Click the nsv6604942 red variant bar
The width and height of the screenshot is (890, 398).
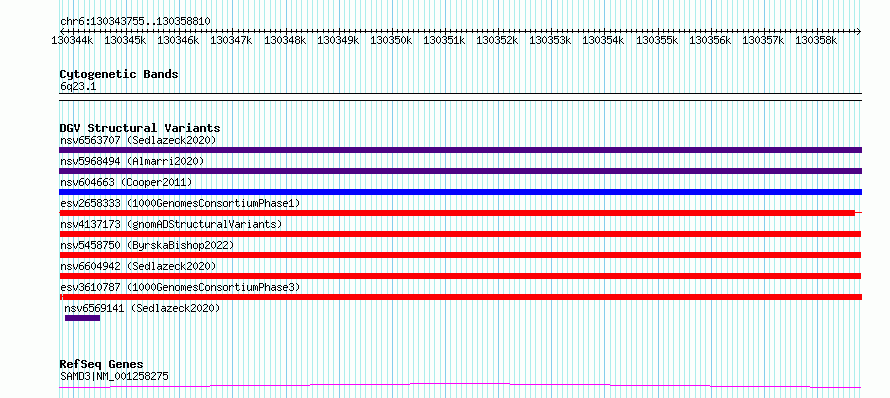click(460, 276)
